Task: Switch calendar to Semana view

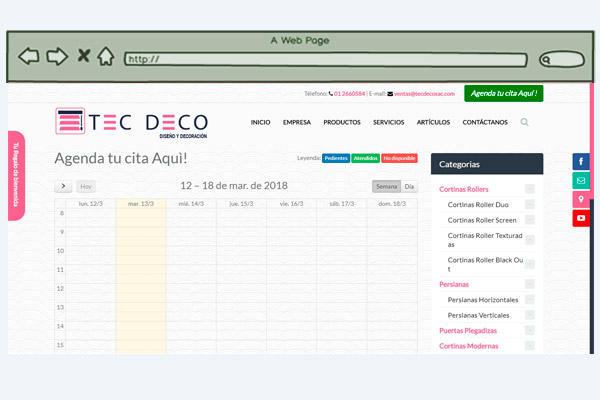Action: click(385, 186)
